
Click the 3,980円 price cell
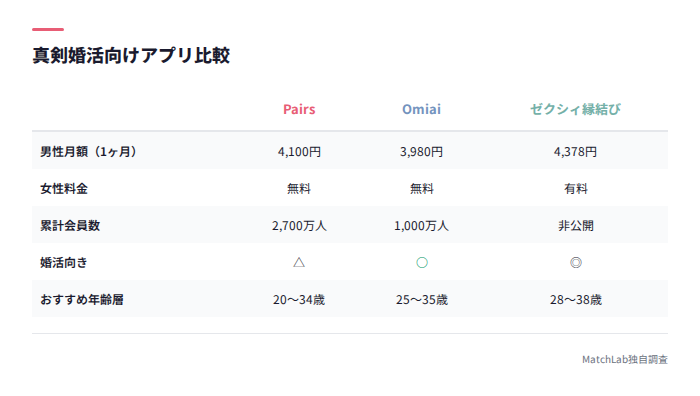point(421,152)
